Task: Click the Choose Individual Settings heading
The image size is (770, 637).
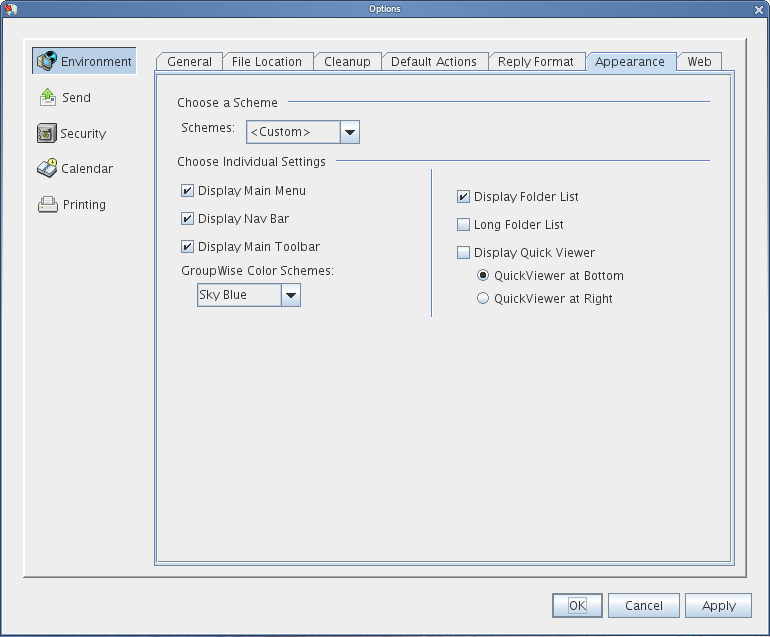Action: (251, 162)
